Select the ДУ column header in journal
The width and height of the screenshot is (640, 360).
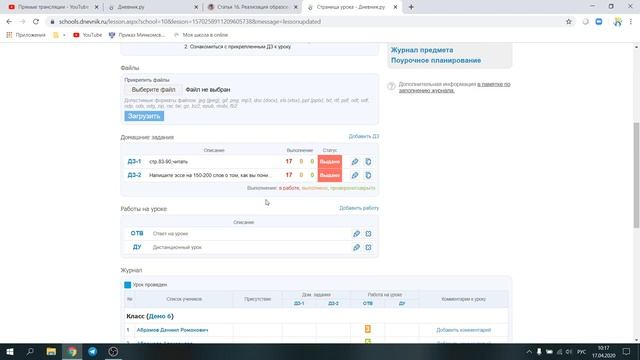tap(402, 304)
